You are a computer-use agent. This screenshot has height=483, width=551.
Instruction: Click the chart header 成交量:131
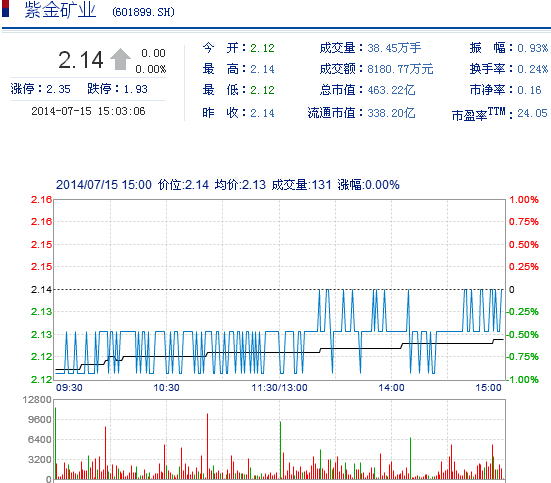tap(302, 185)
